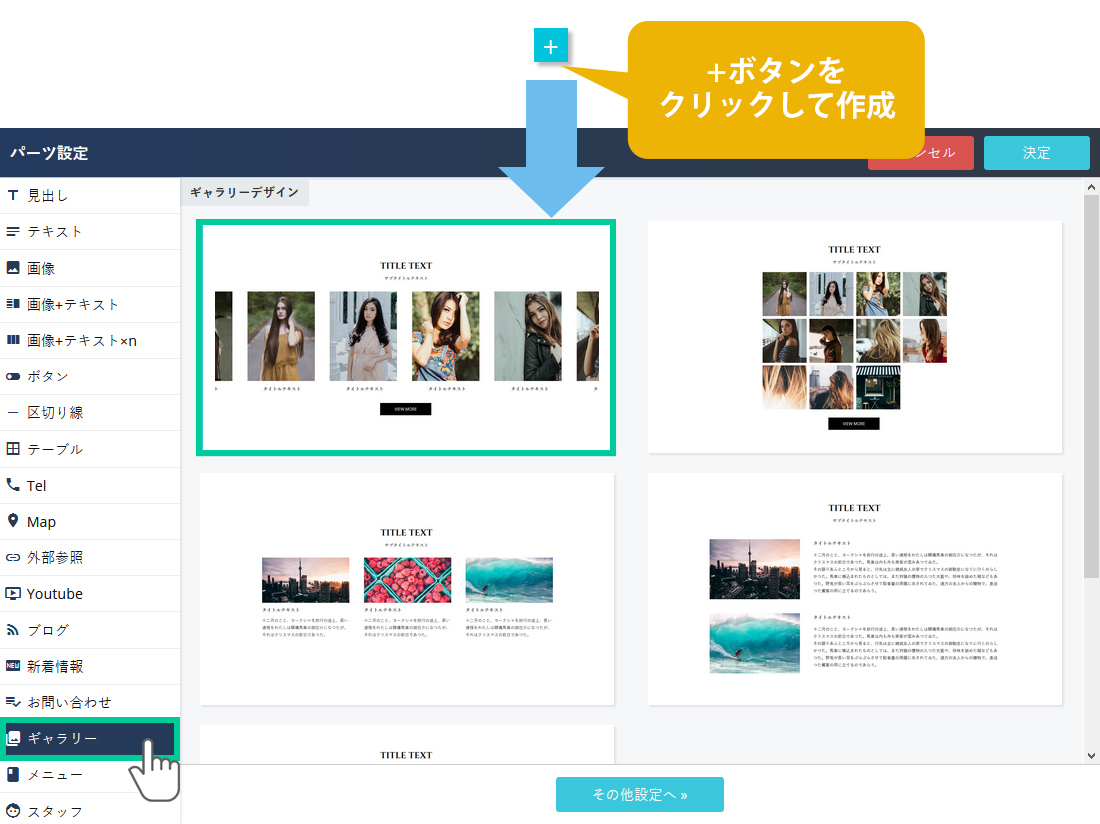1100x824 pixels.
Task: Choose the テーブル table part icon
Action: (13, 449)
